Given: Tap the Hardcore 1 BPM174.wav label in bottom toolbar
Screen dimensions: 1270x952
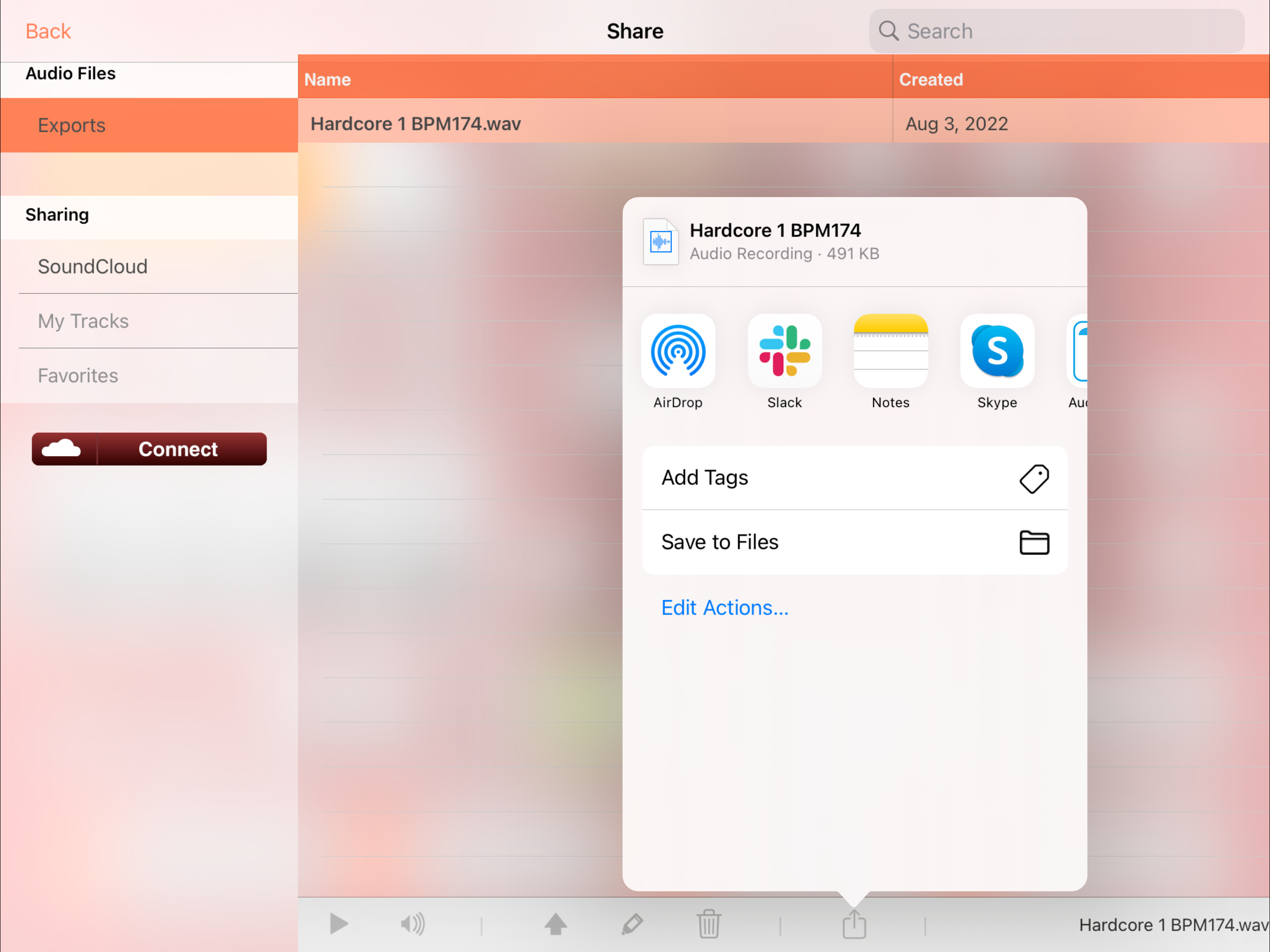Looking at the screenshot, I should pyautogui.click(x=1174, y=925).
